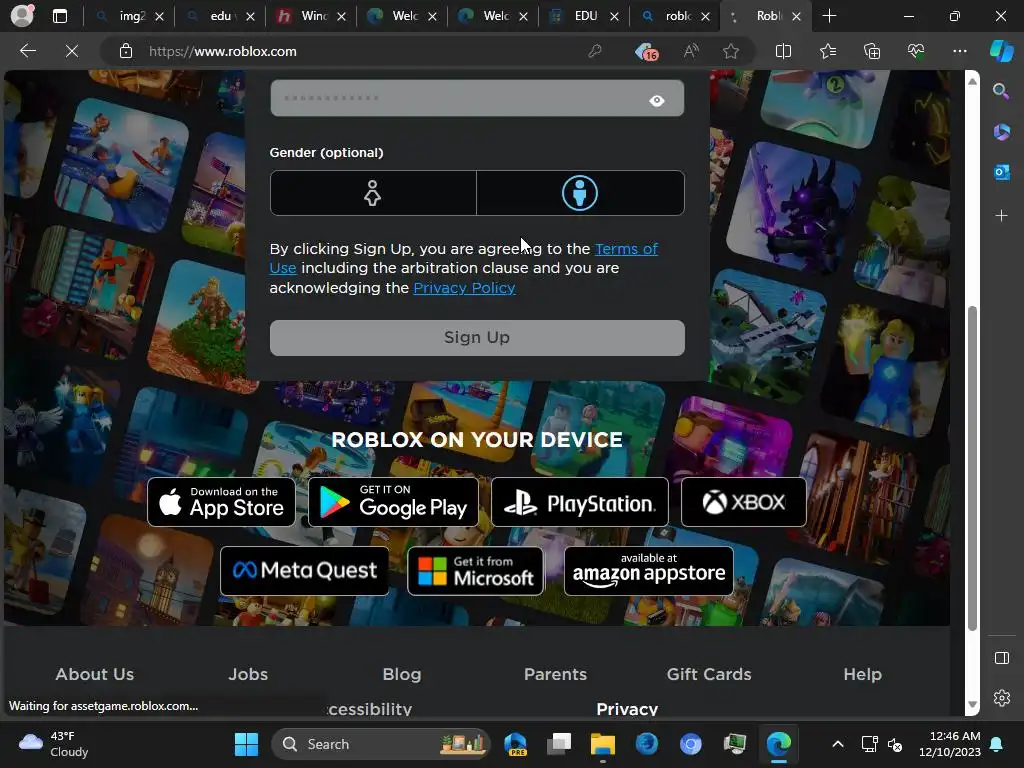The image size is (1024, 768).
Task: Open the Outlook sidebar icon
Action: [x=1001, y=172]
